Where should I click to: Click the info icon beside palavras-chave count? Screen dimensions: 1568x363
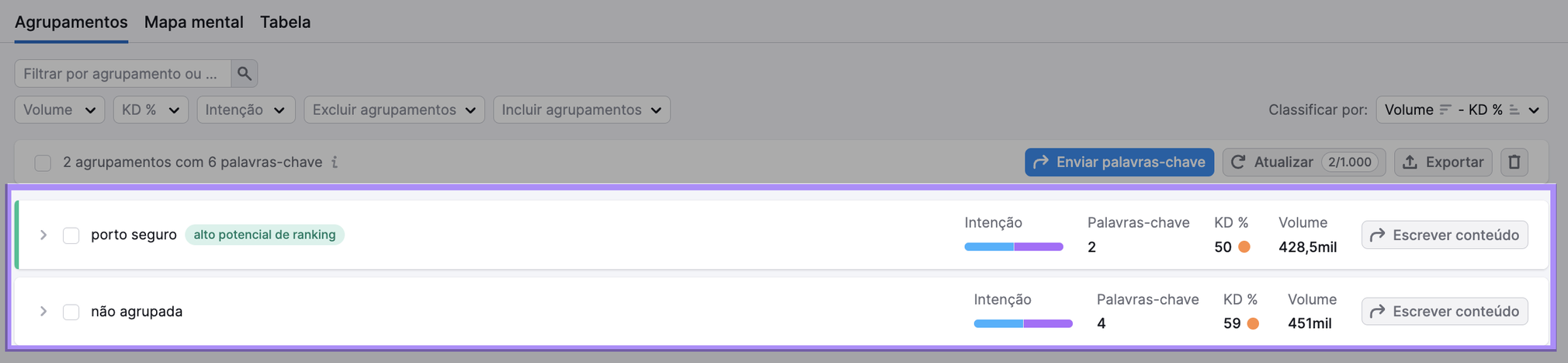click(335, 162)
